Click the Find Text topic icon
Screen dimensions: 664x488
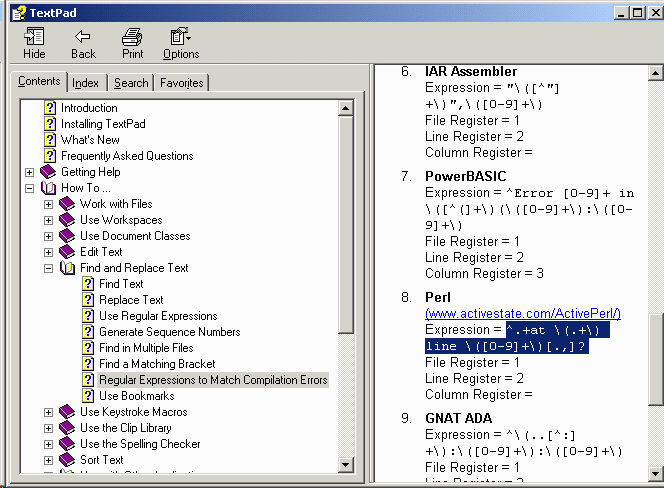click(88, 284)
